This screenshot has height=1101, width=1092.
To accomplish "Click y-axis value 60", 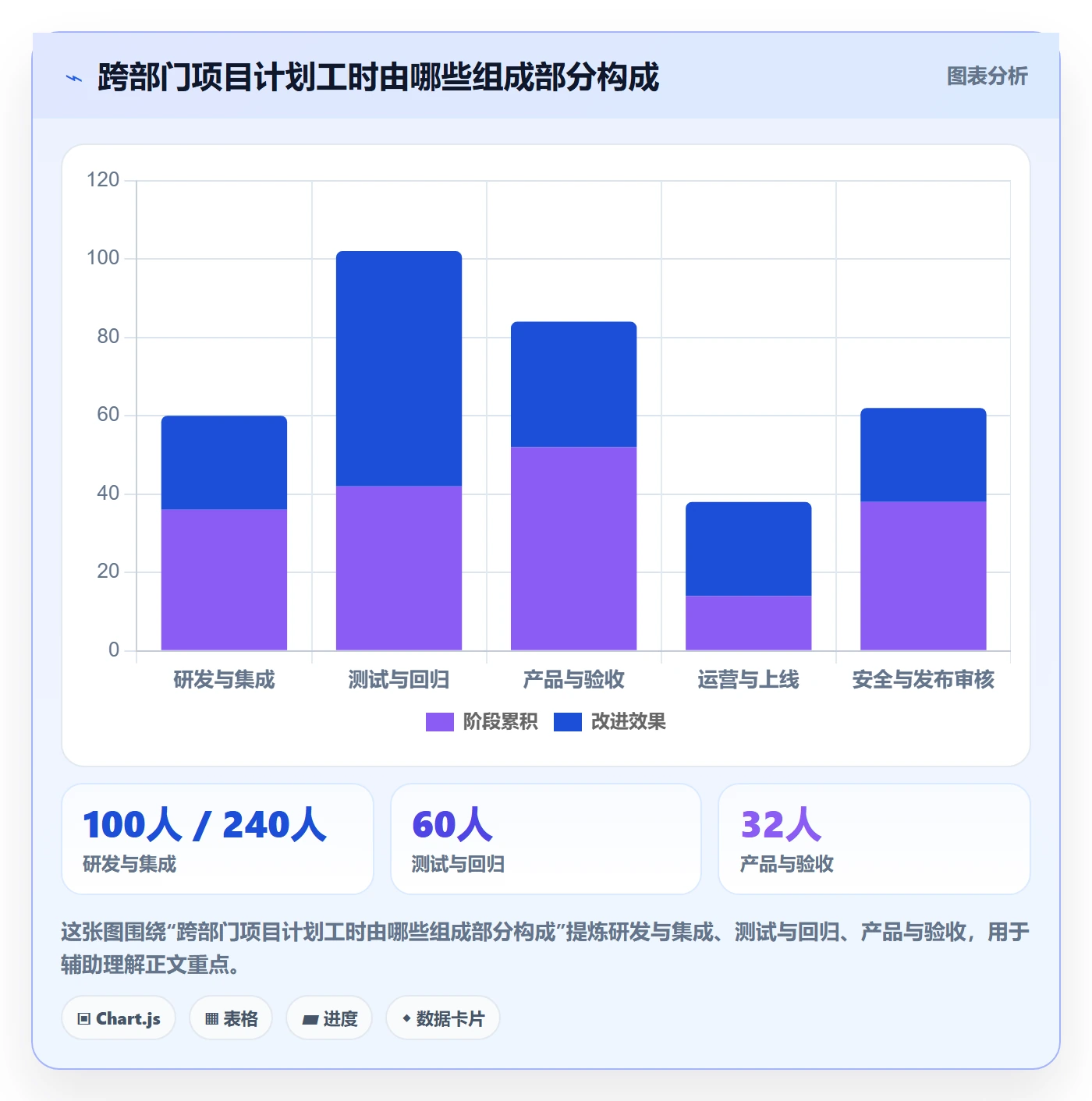I will pos(108,415).
